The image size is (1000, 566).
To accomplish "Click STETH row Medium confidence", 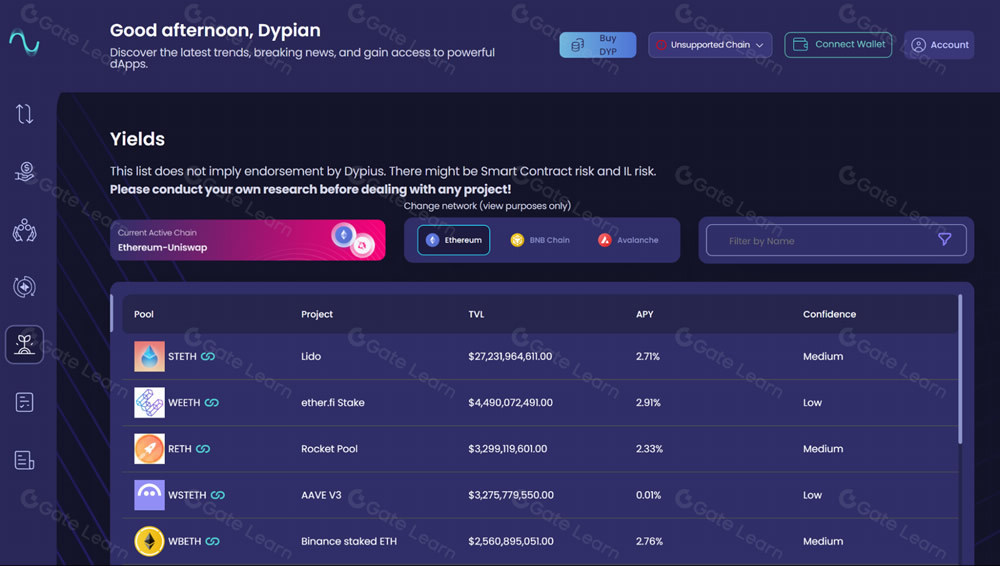I will [x=823, y=356].
